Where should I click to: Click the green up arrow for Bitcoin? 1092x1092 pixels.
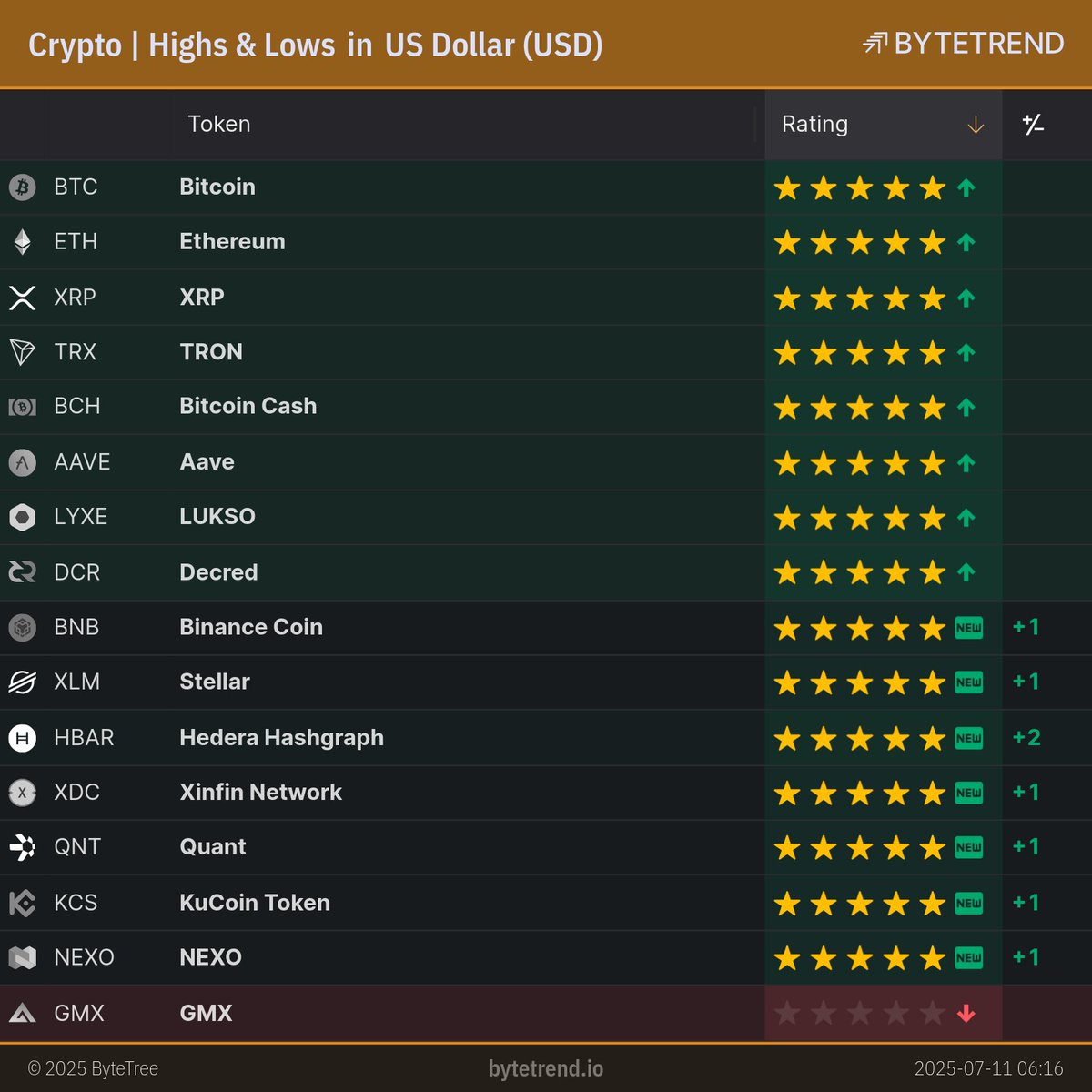(966, 187)
